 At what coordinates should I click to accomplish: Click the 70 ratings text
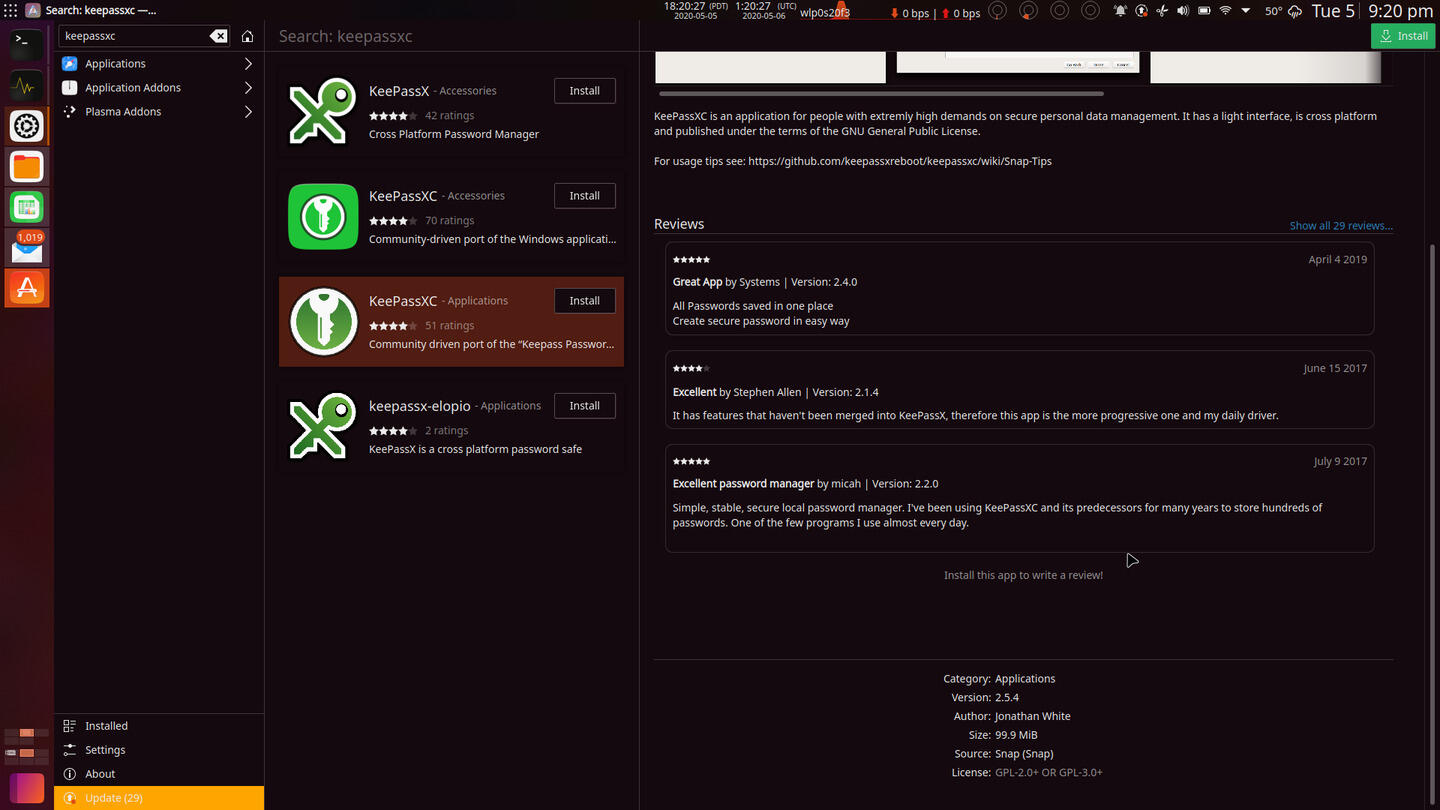click(449, 221)
